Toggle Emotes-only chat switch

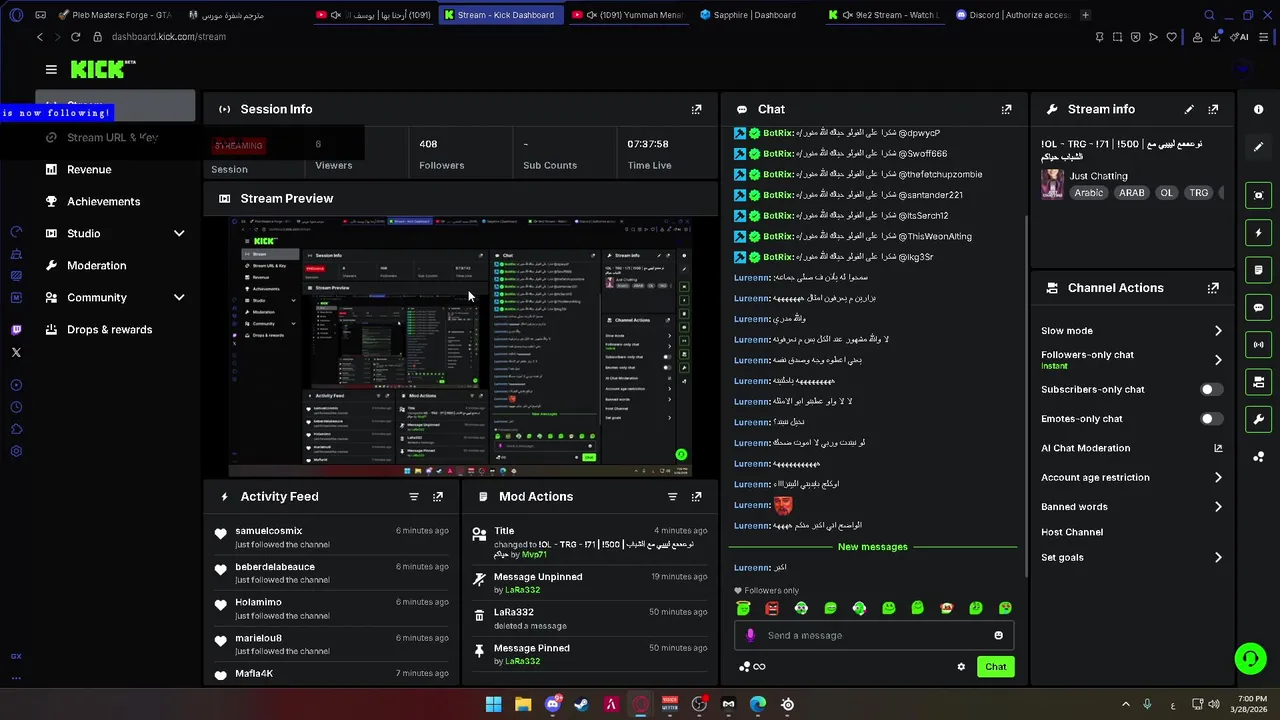coord(1210,419)
